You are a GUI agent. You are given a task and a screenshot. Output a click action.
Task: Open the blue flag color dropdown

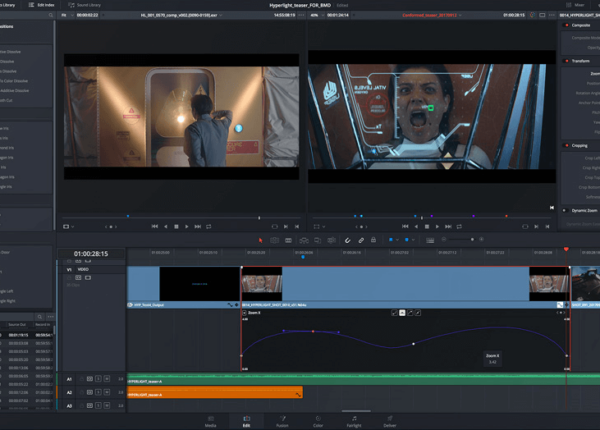397,240
